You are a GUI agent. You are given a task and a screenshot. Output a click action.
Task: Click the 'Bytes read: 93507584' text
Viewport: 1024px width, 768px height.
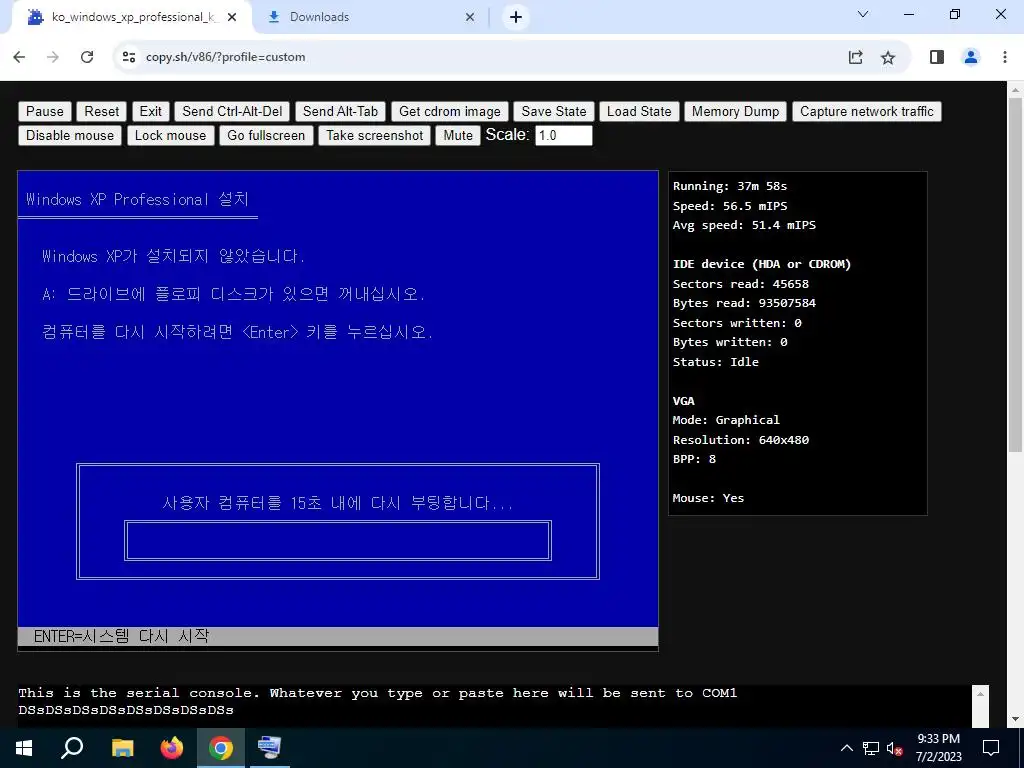[x=744, y=303]
